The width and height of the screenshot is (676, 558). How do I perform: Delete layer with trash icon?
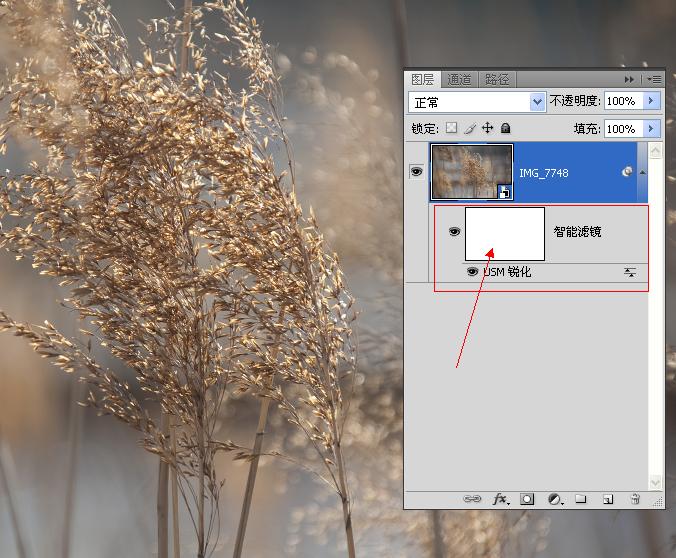pos(635,499)
